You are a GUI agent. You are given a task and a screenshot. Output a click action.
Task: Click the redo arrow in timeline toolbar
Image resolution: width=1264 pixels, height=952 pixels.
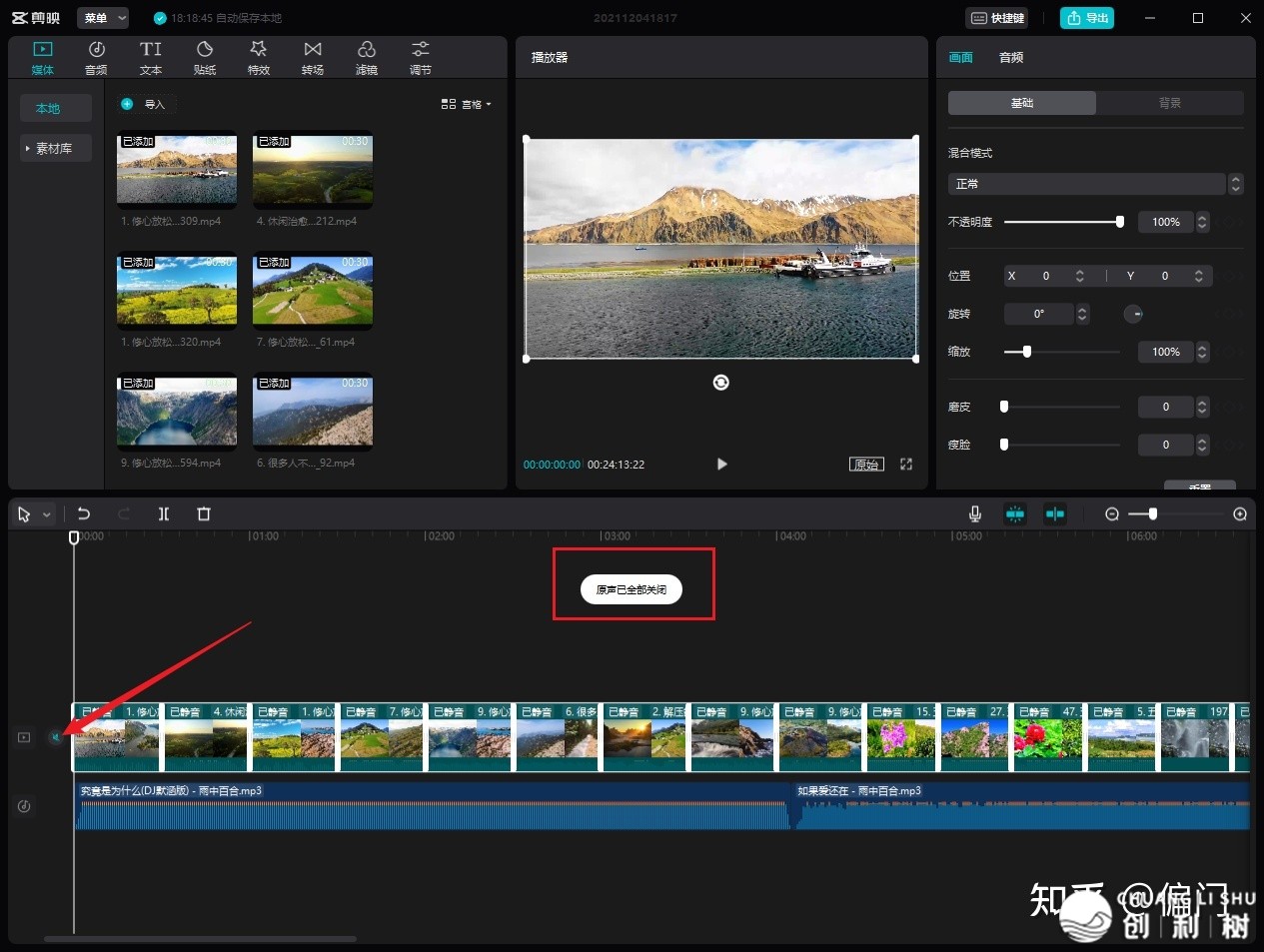pos(124,513)
